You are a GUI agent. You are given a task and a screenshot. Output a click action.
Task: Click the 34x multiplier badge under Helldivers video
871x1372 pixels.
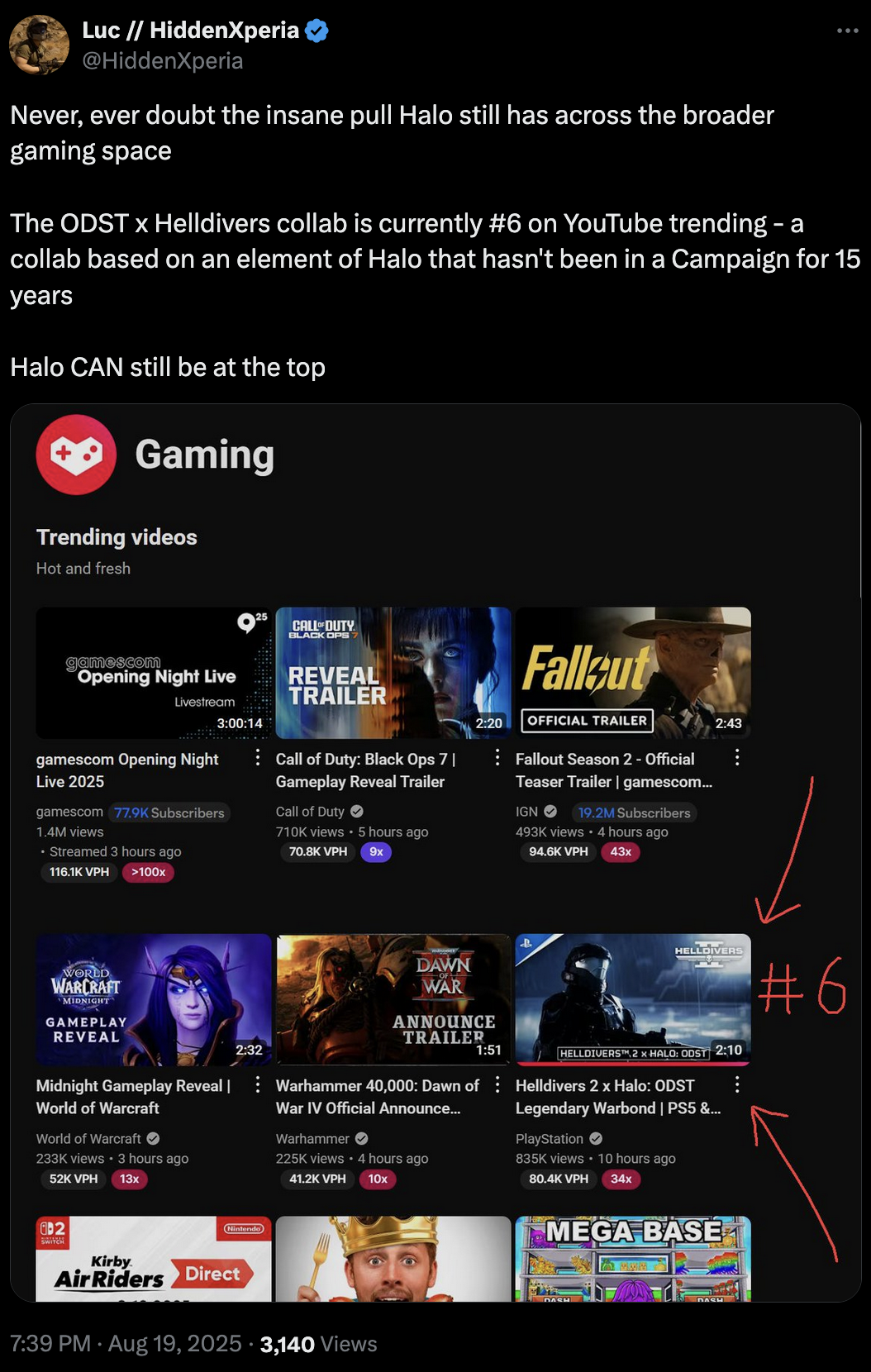621,1179
